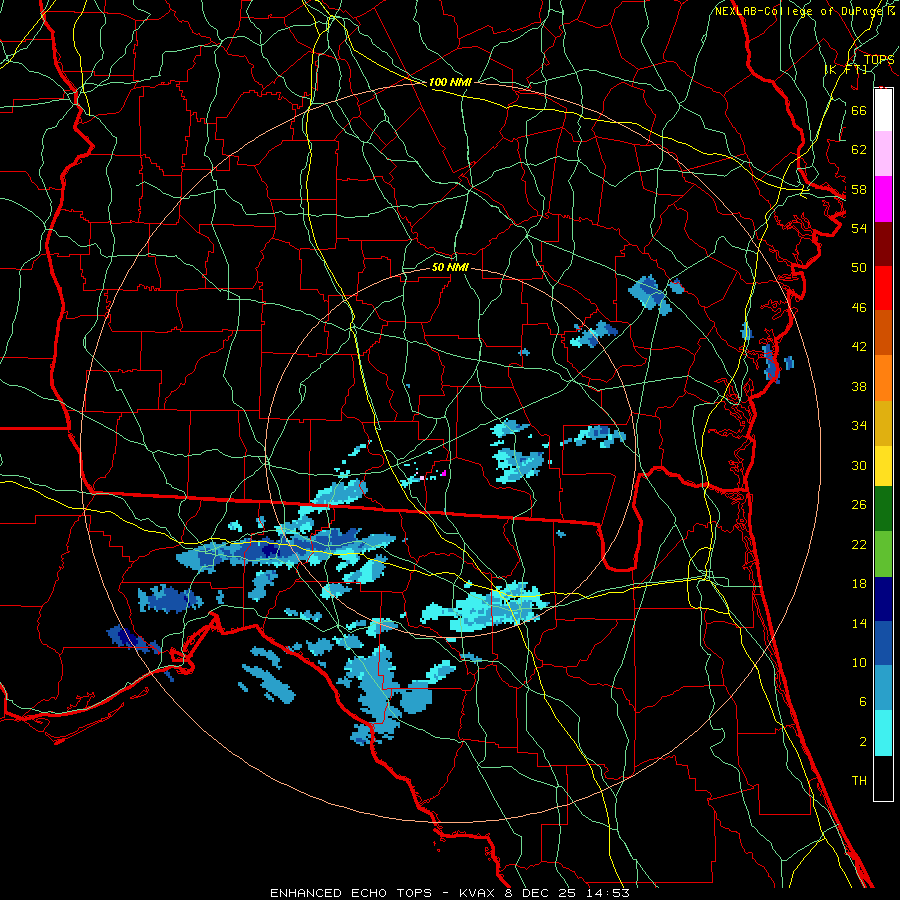900x900 pixels.
Task: Select the light orange legend swatch
Action: (883, 378)
